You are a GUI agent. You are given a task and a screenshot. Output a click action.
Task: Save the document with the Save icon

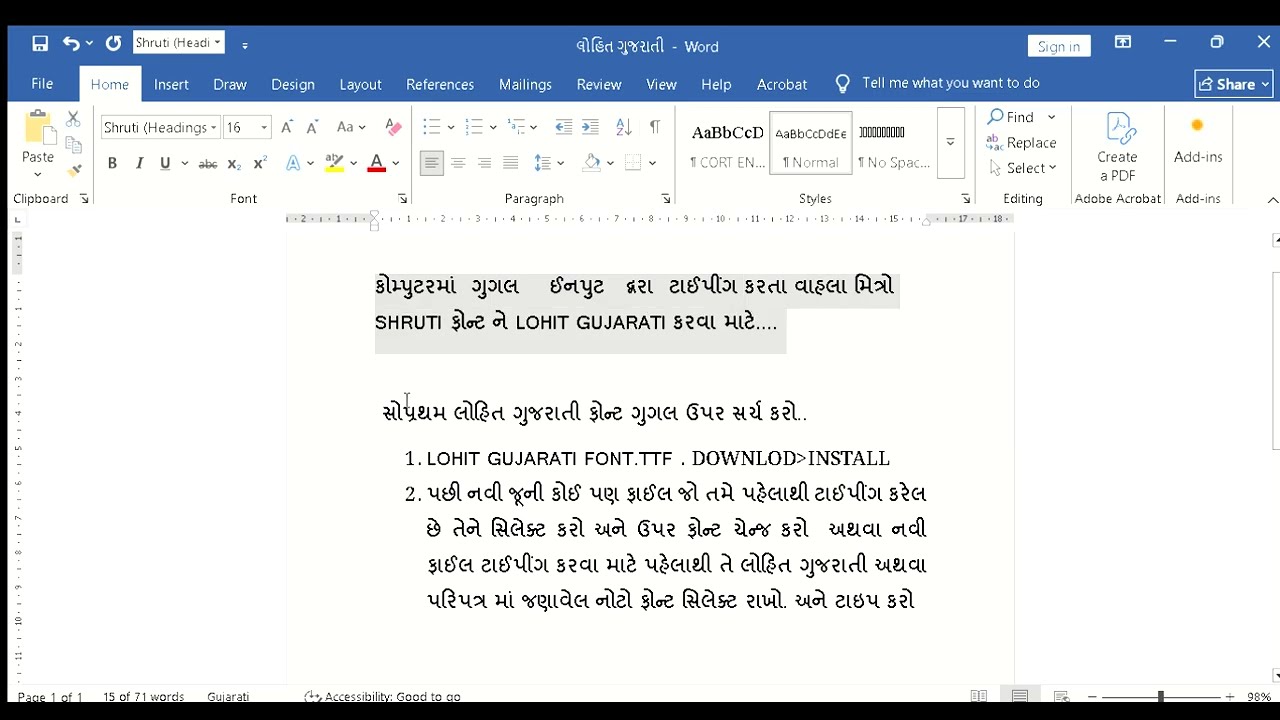click(40, 43)
